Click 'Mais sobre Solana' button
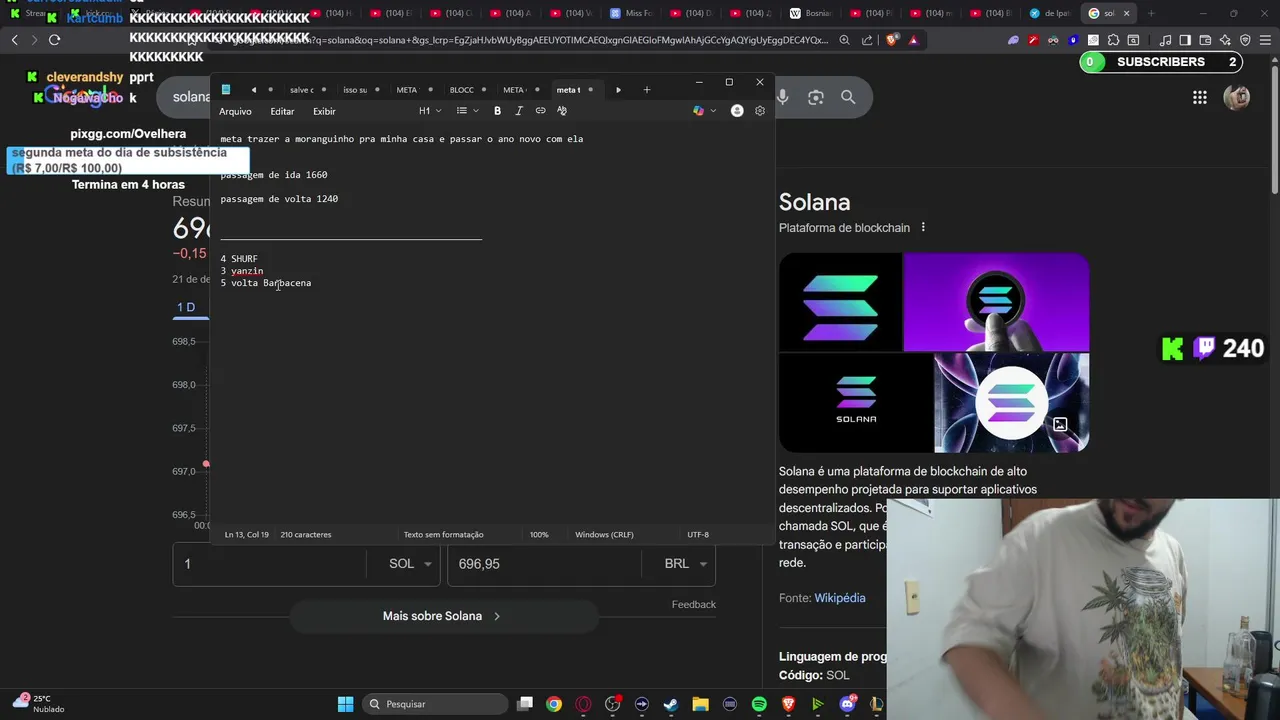1280x720 pixels. click(443, 616)
